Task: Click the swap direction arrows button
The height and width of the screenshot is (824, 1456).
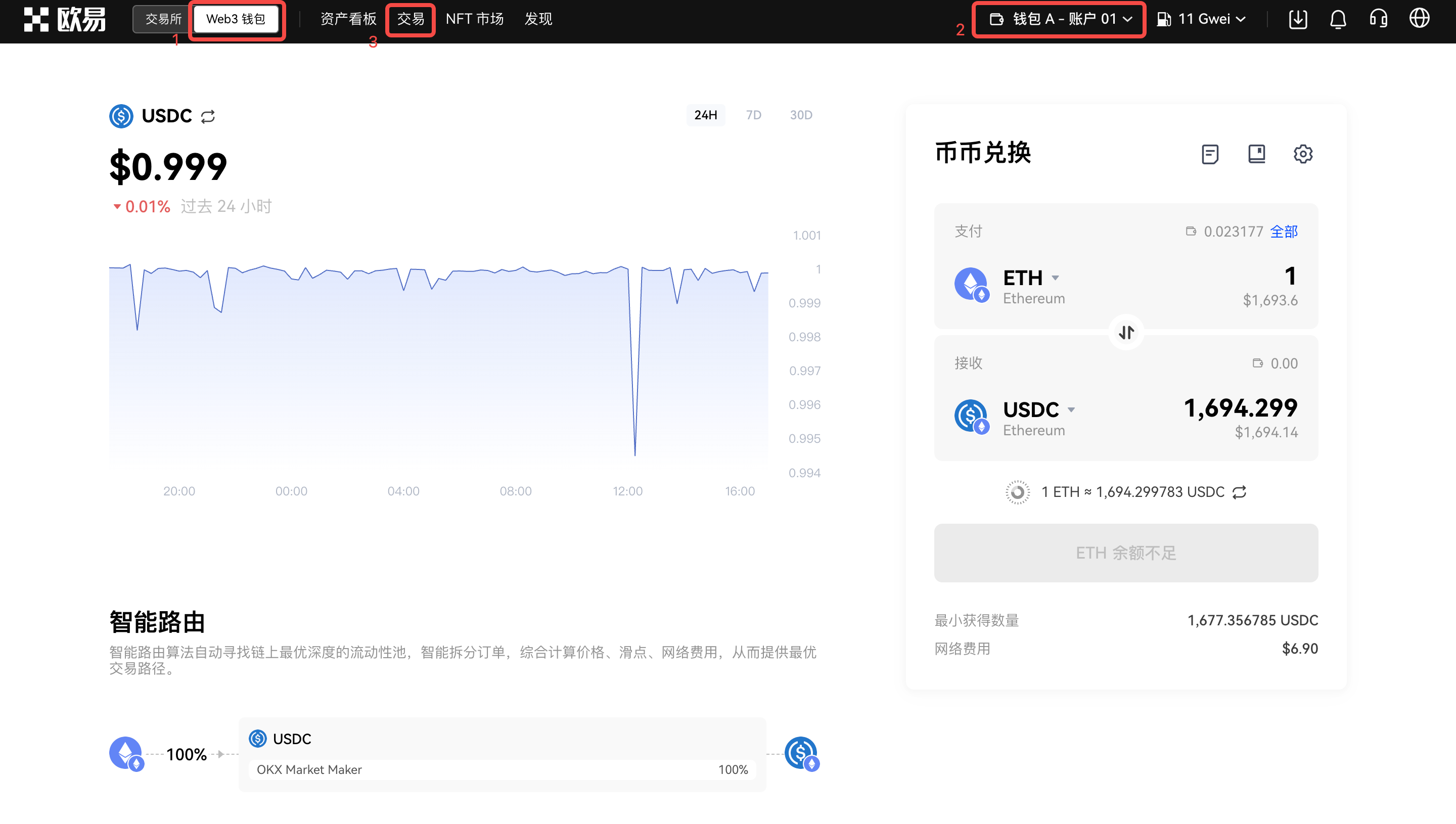Action: click(1126, 332)
